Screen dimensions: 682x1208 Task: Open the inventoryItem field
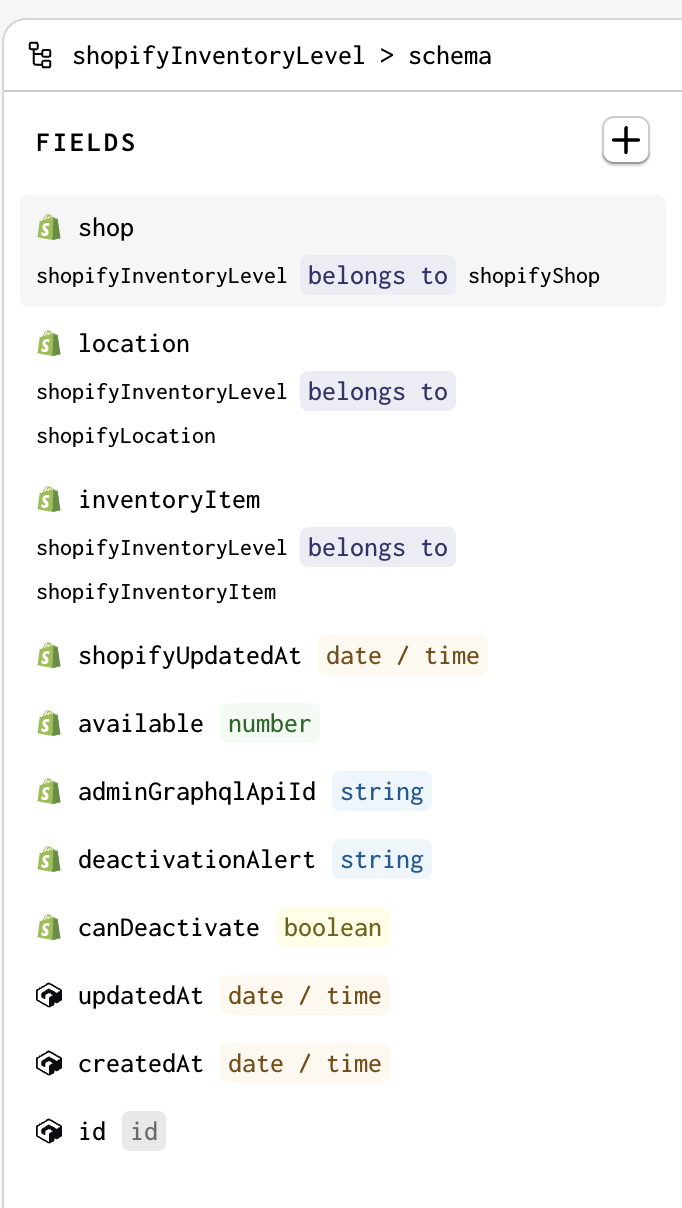point(169,500)
